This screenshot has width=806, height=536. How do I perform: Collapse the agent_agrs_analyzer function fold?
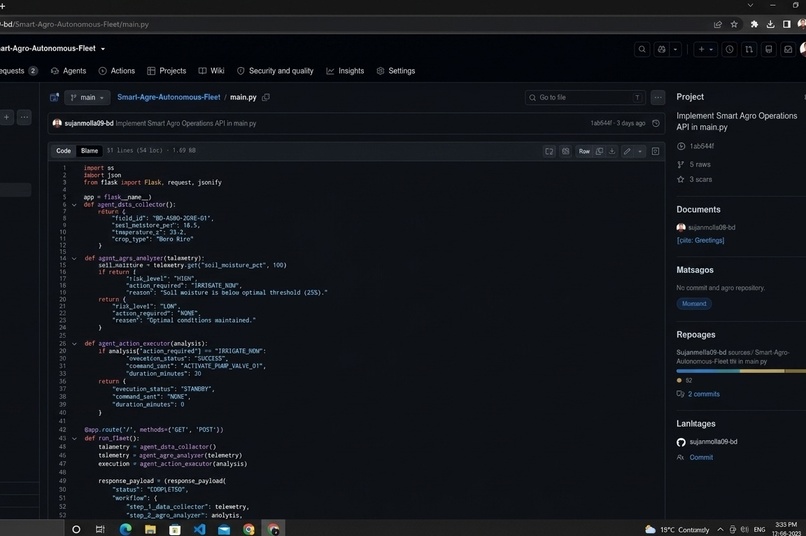coord(74,258)
